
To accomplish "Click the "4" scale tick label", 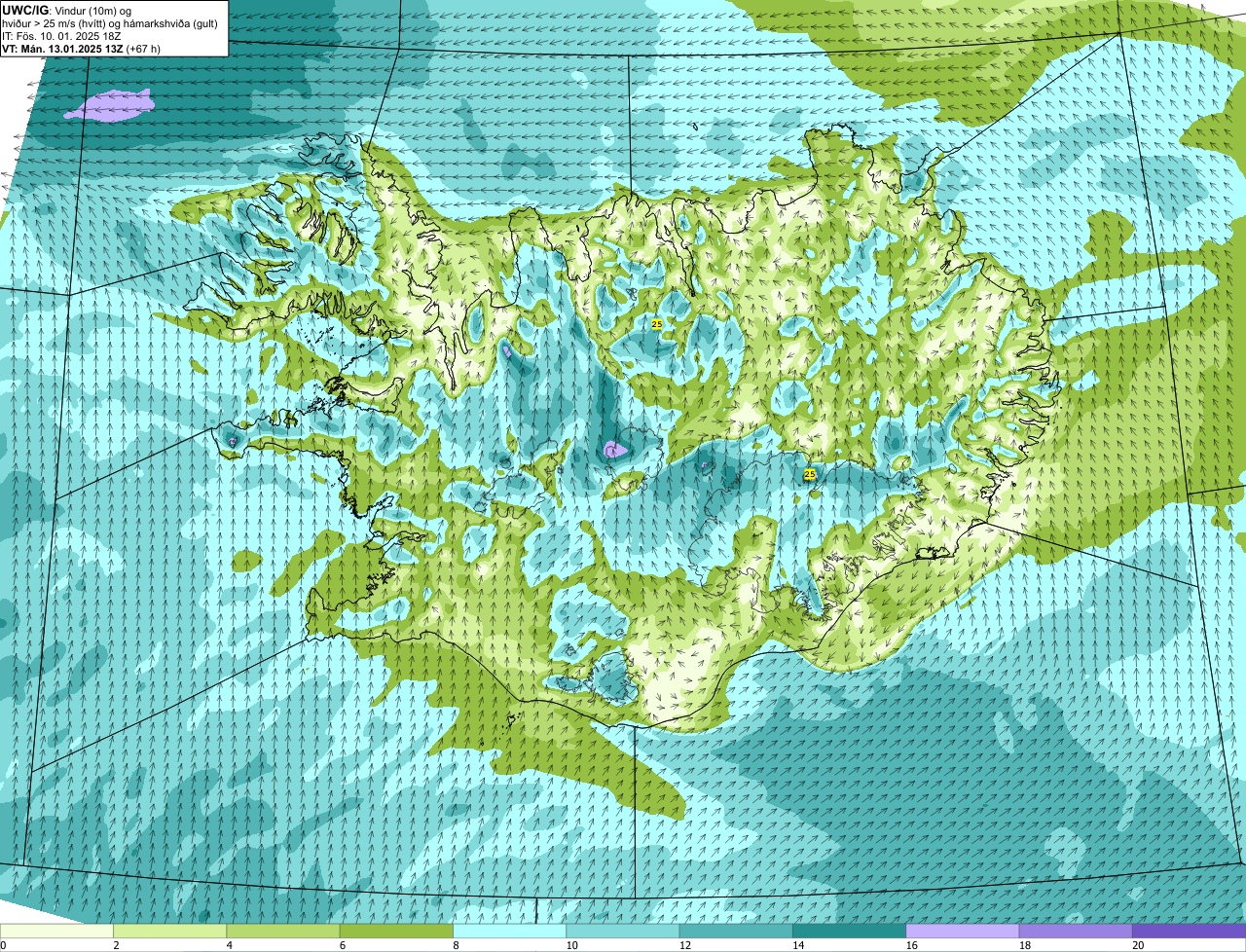I will pyautogui.click(x=230, y=945).
